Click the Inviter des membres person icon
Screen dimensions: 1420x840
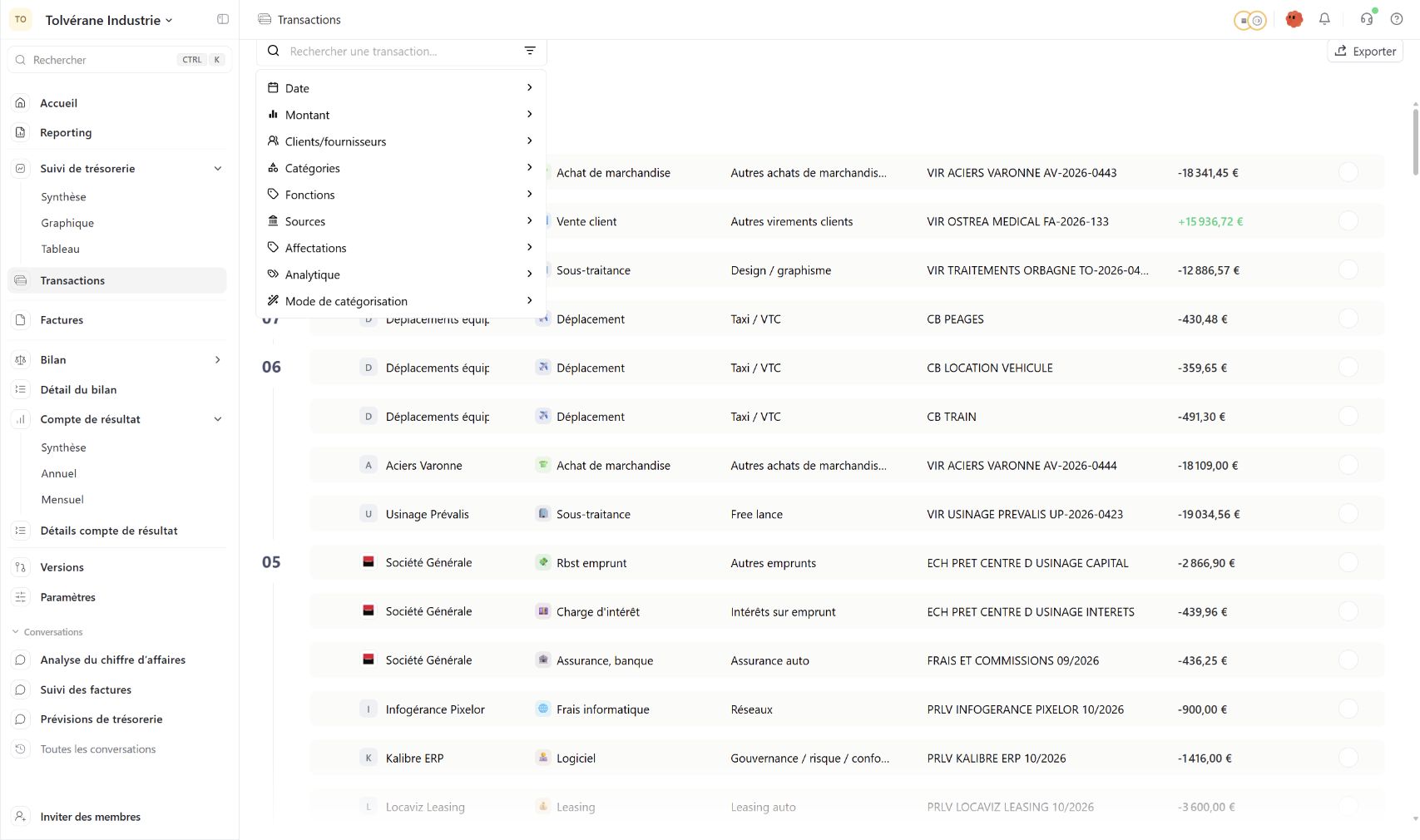pos(21,817)
